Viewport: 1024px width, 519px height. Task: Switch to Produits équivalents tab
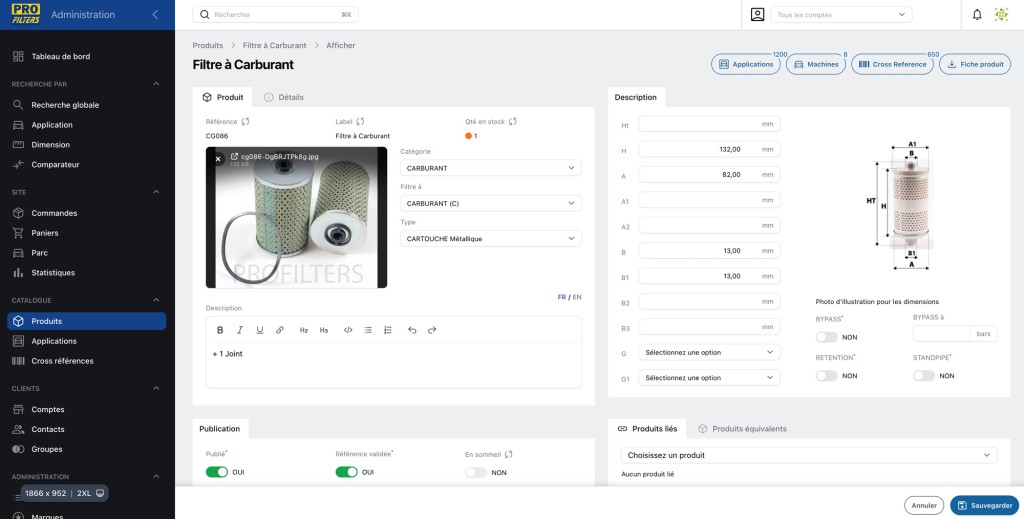tap(742, 429)
